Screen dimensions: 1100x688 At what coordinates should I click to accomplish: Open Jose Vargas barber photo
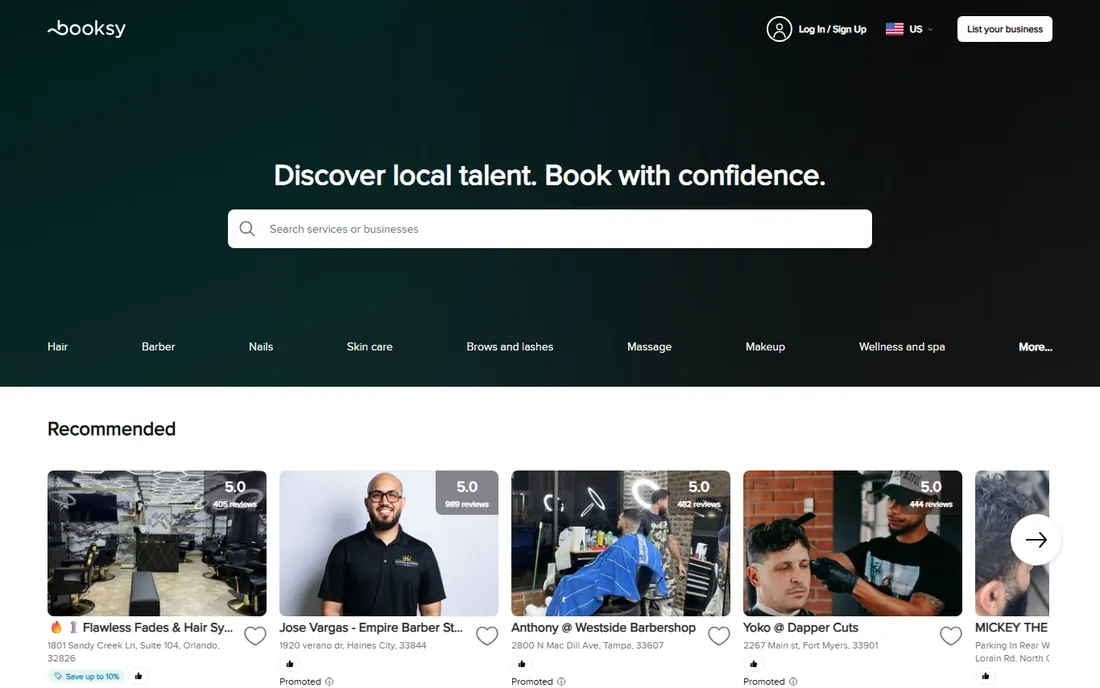pyautogui.click(x=389, y=543)
